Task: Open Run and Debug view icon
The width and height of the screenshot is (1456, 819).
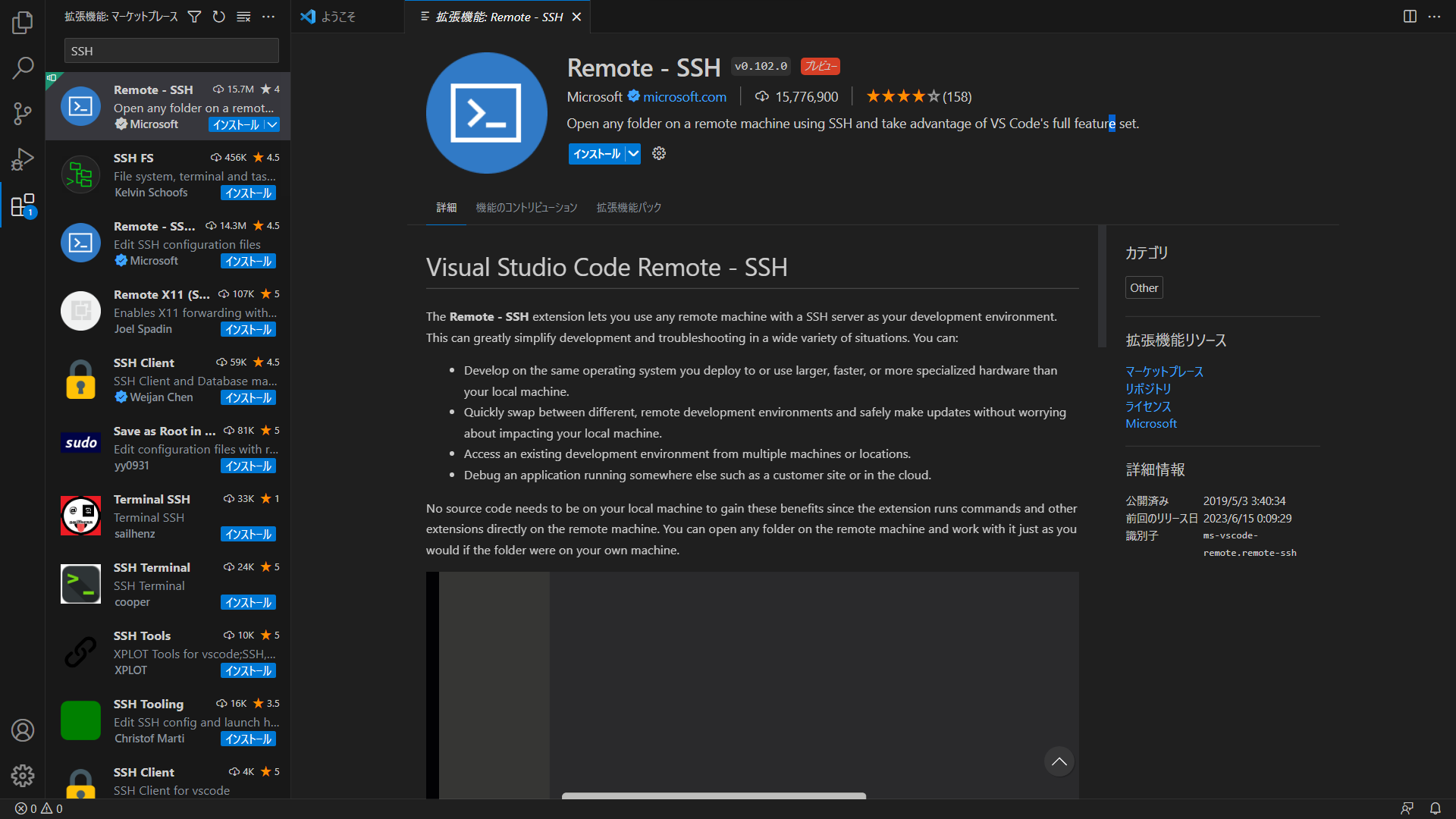Action: 23,159
